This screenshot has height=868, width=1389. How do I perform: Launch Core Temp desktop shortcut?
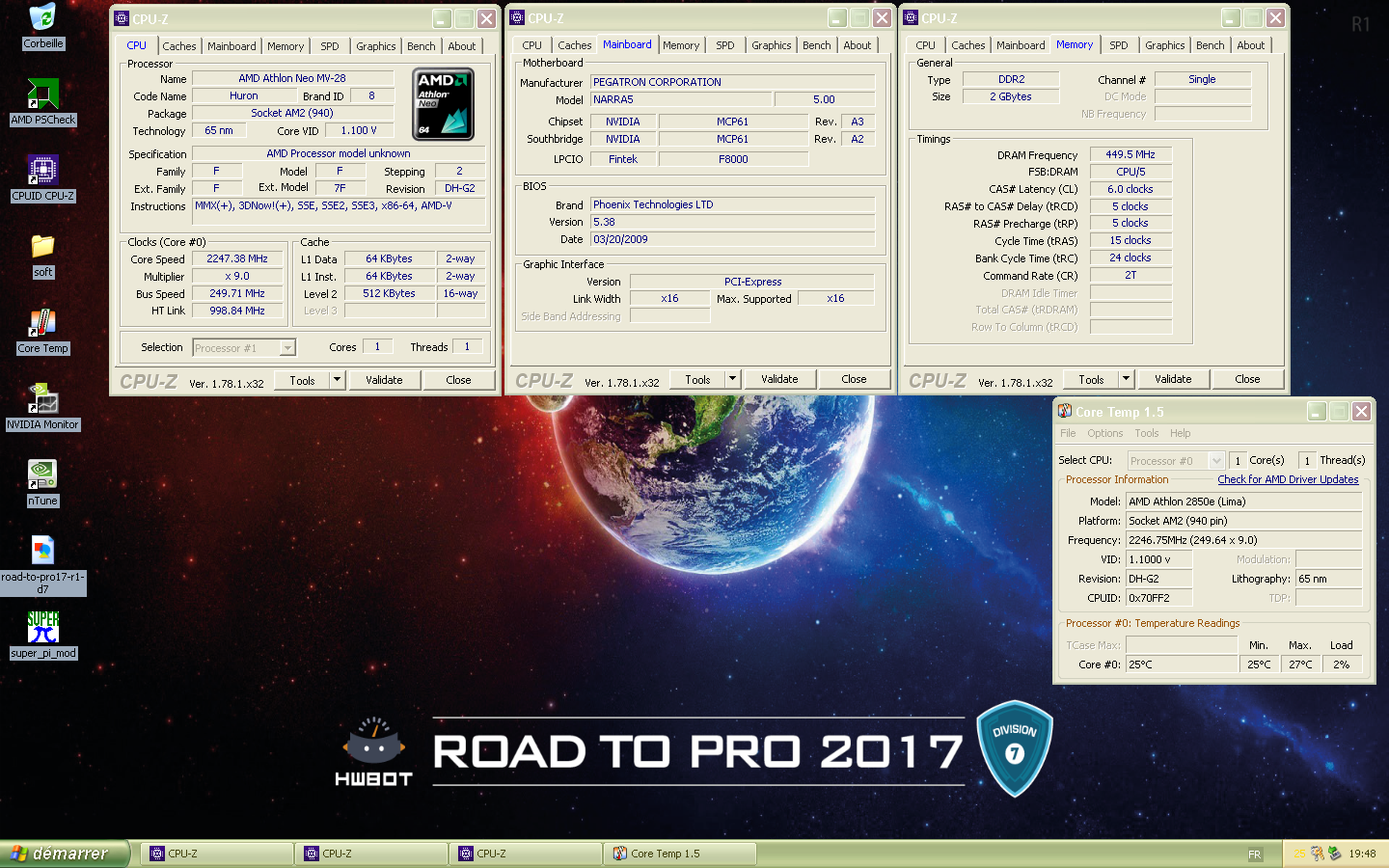(x=42, y=331)
